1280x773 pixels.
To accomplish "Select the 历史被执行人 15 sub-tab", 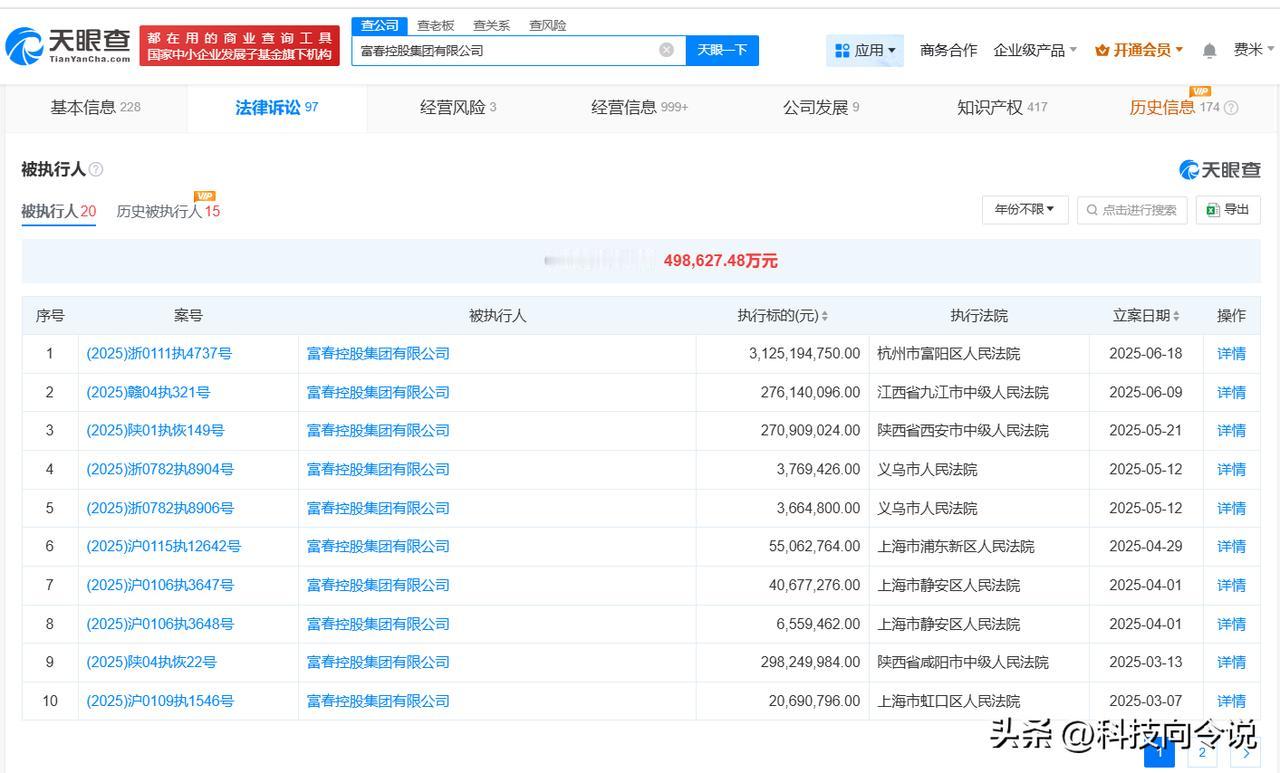I will 168,211.
